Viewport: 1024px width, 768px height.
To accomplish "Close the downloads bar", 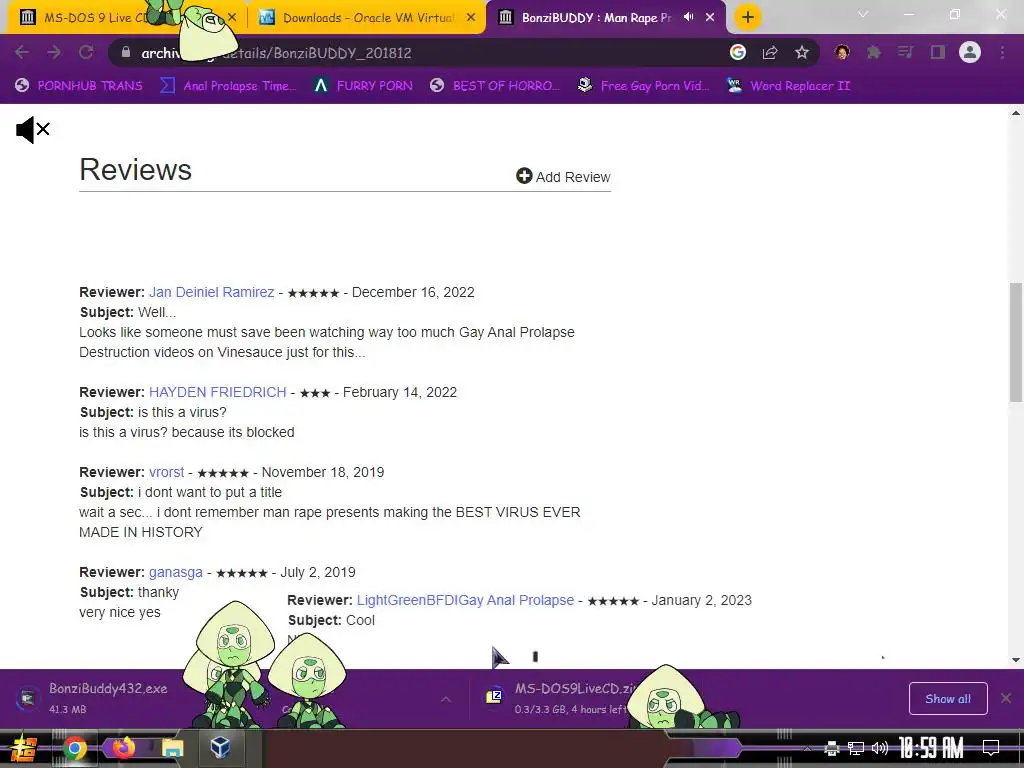I will pyautogui.click(x=1006, y=699).
